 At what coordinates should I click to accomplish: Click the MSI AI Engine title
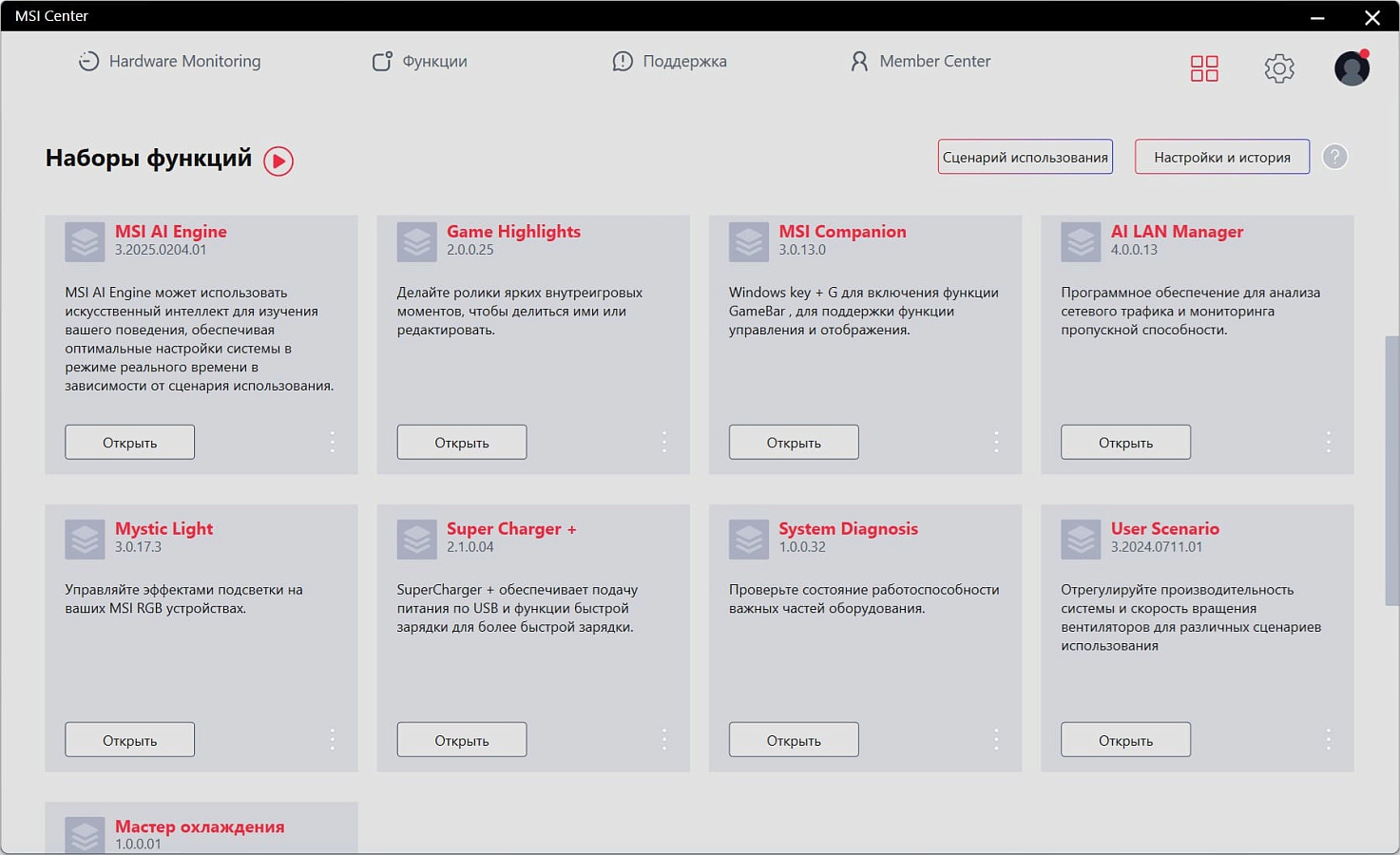coord(171,231)
